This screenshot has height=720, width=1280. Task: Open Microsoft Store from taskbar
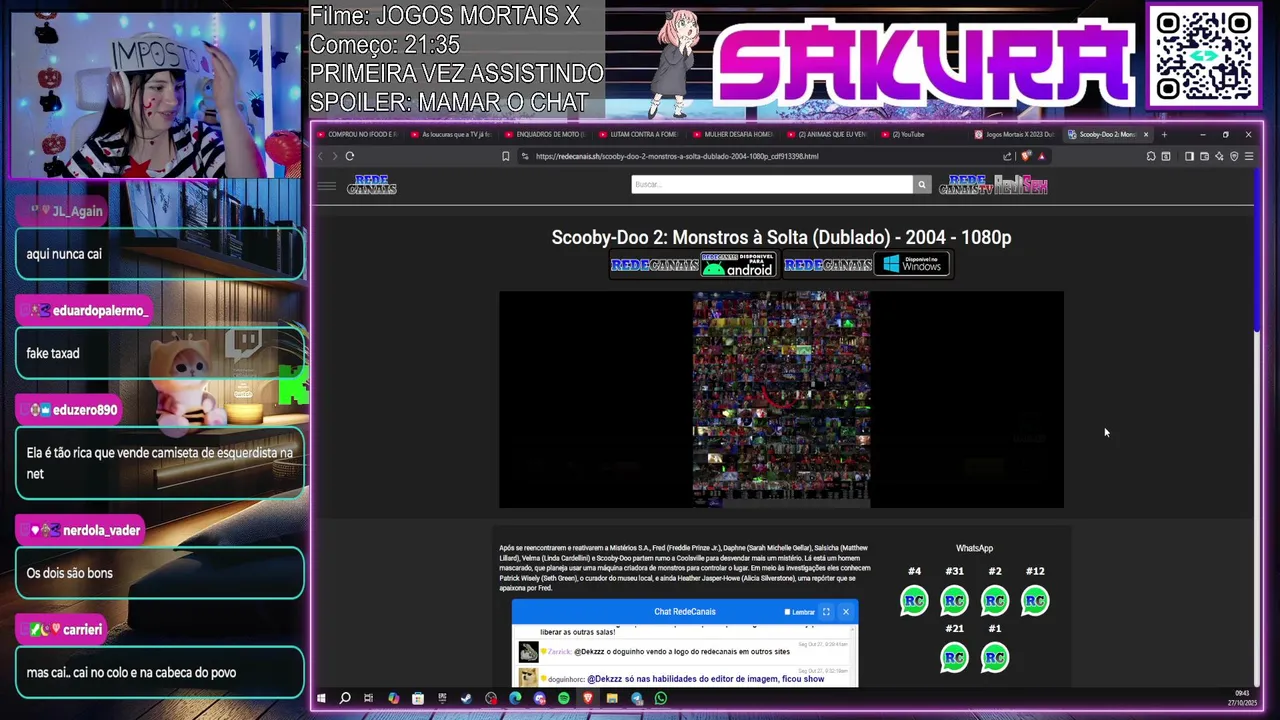[x=418, y=698]
